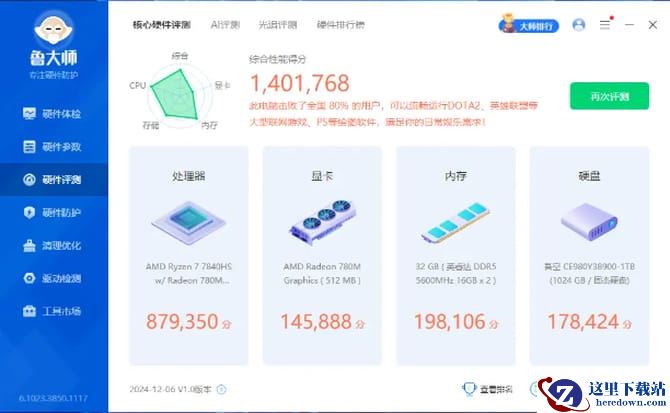Click the 综合性能得分 heading
670x413 pixels.
pos(278,59)
